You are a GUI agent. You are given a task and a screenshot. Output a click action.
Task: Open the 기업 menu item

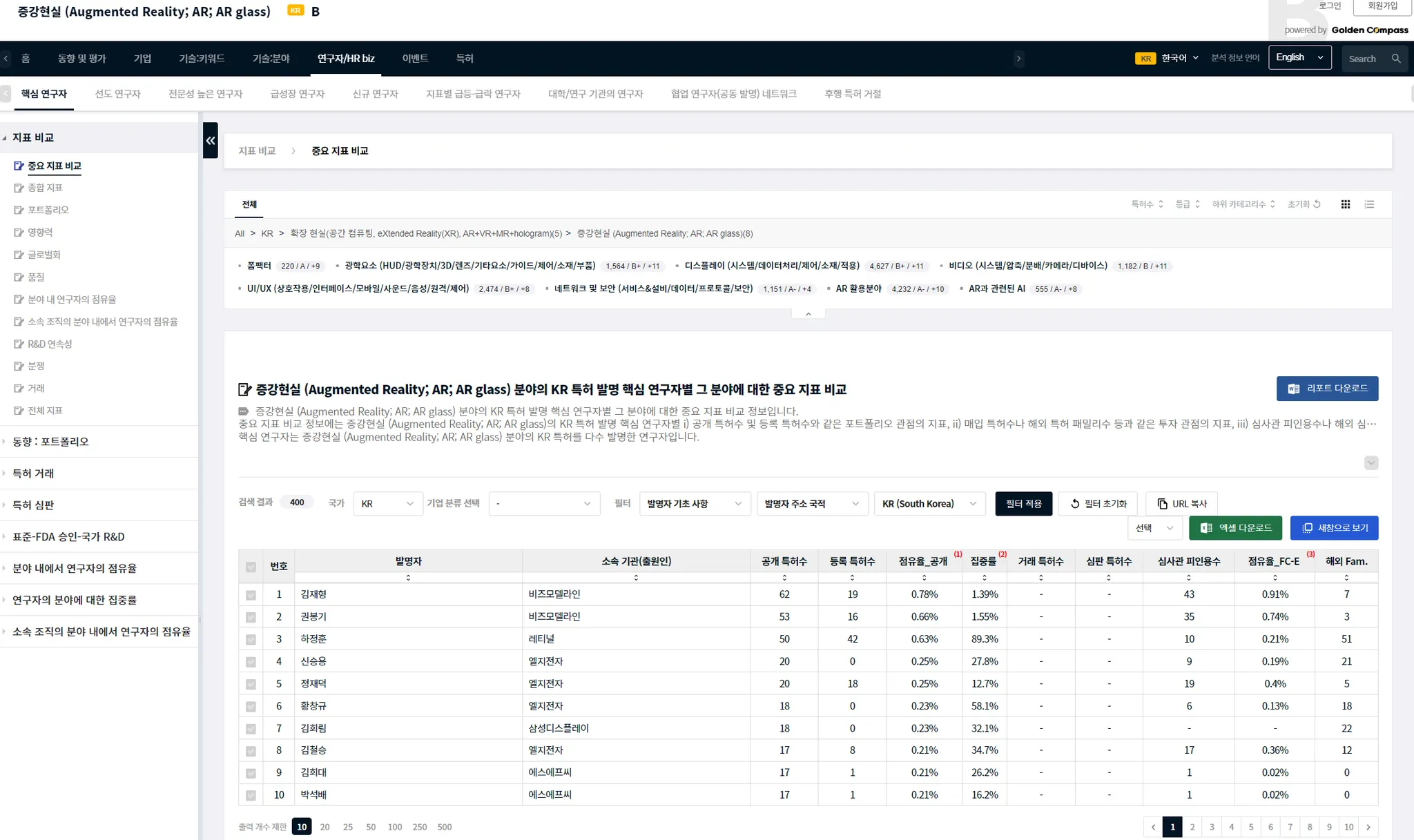coord(142,59)
